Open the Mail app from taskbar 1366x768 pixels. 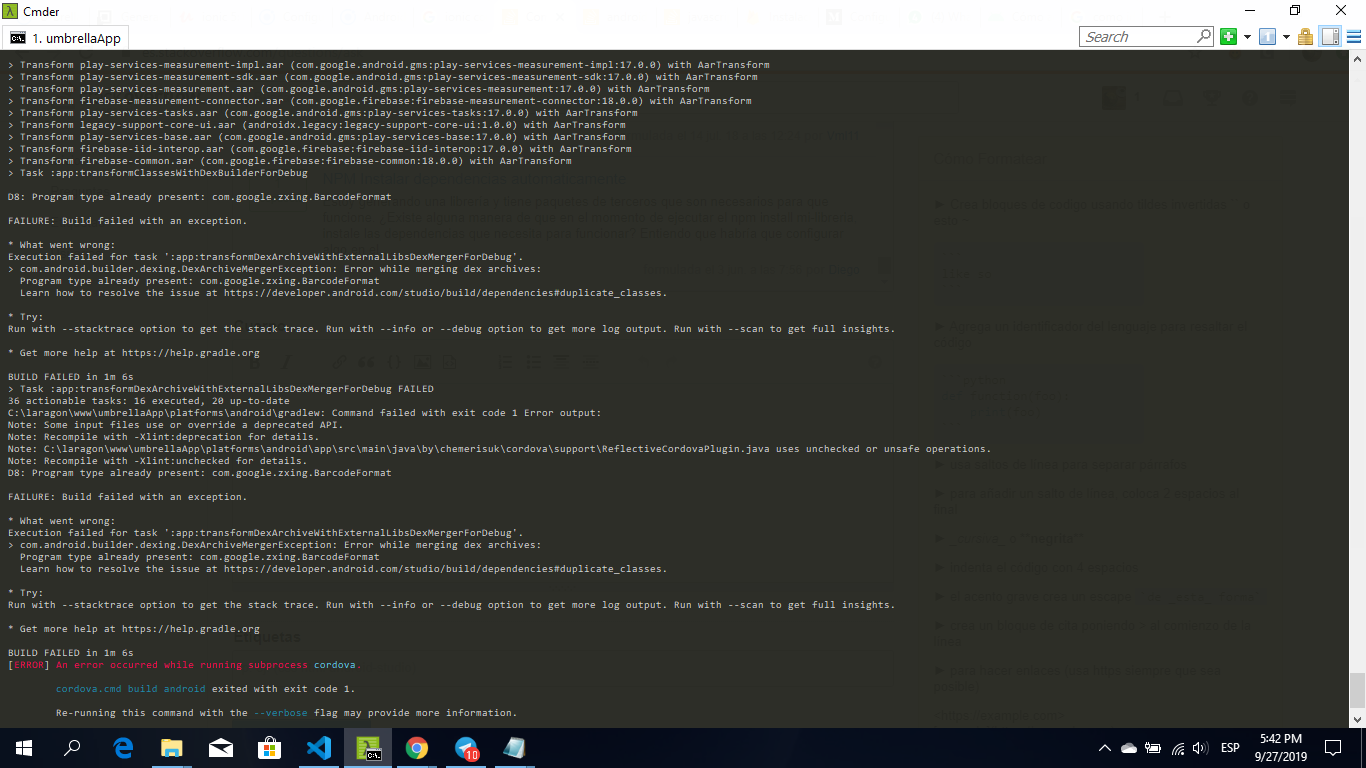point(221,748)
